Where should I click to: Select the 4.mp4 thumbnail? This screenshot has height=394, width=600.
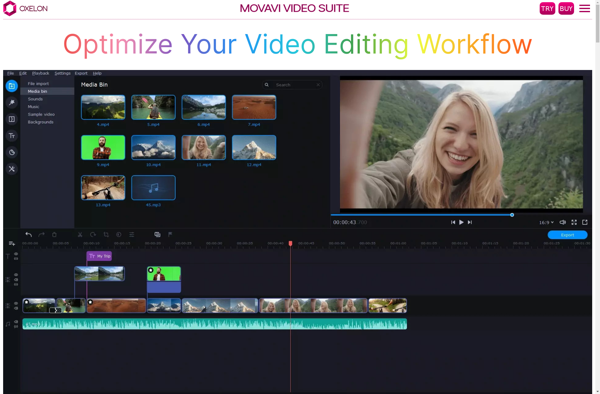pos(103,107)
